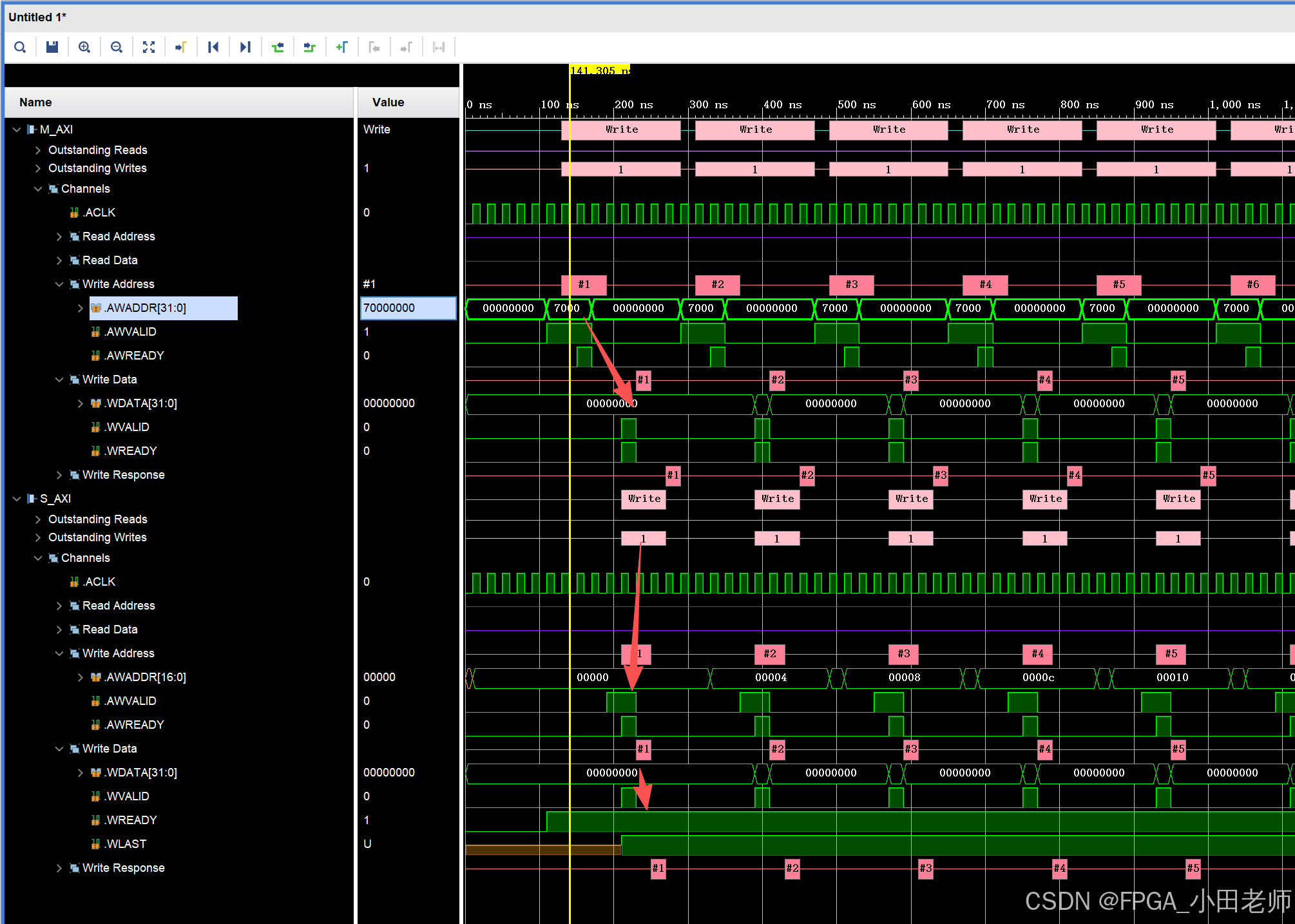Go to the cursor position

pyautogui.click(x=181, y=47)
